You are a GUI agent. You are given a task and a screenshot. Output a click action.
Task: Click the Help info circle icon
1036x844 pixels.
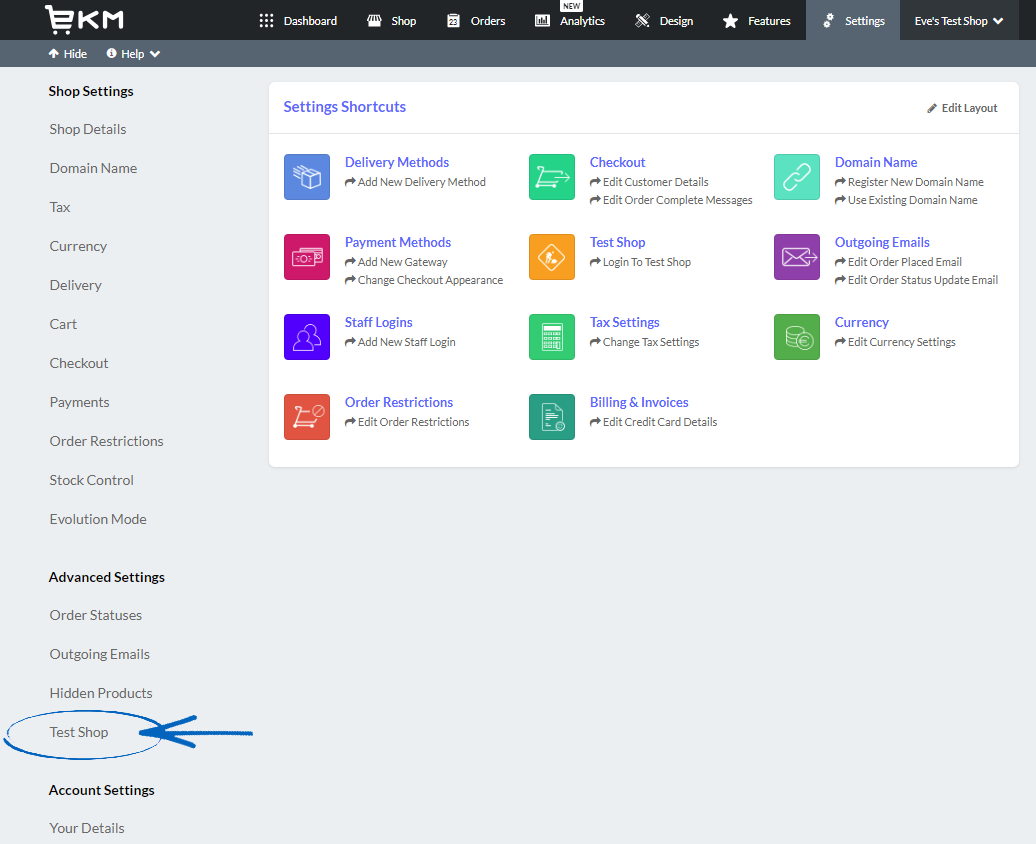click(112, 54)
